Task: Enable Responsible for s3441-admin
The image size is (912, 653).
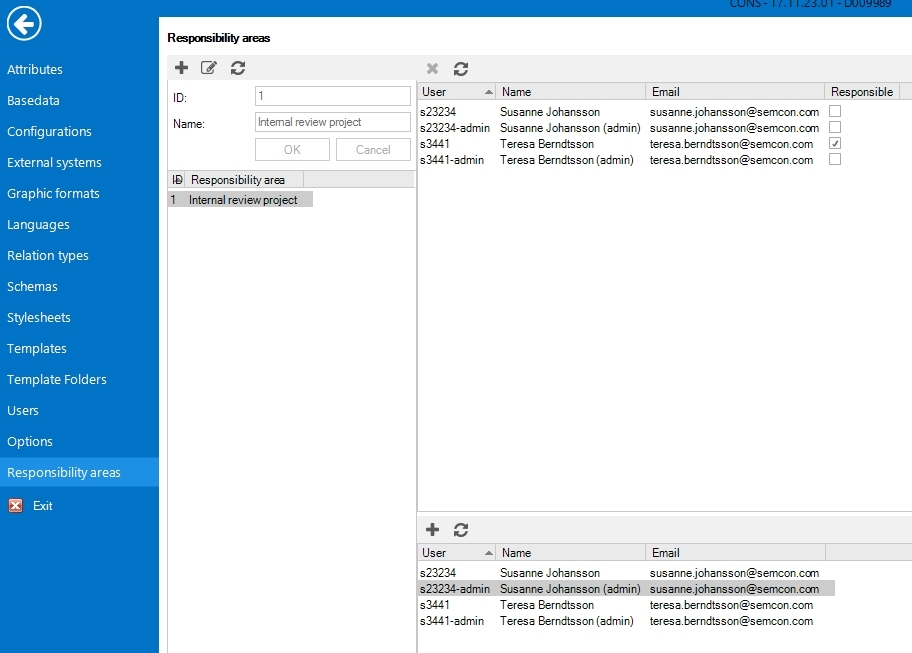Action: (835, 160)
